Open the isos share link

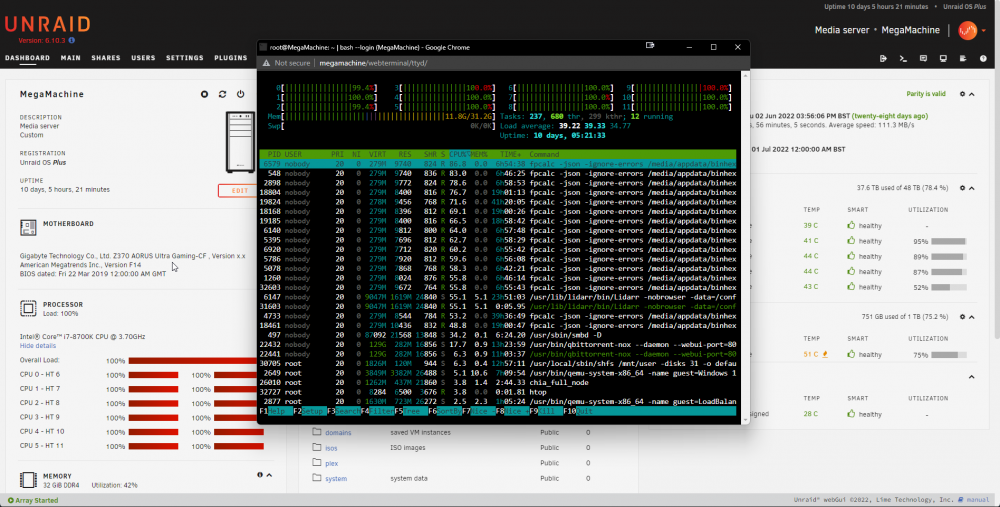click(x=331, y=448)
